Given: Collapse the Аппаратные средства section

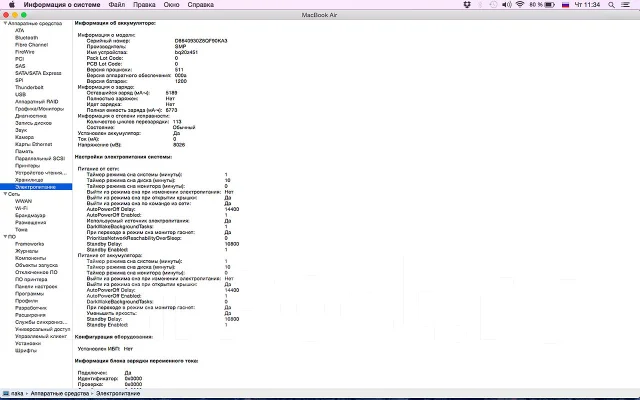Looking at the screenshot, I should click(5, 23).
